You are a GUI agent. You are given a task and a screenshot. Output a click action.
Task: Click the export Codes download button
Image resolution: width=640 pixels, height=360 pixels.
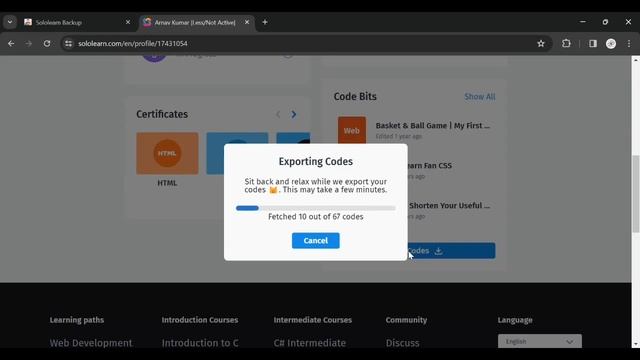pyautogui.click(x=451, y=251)
